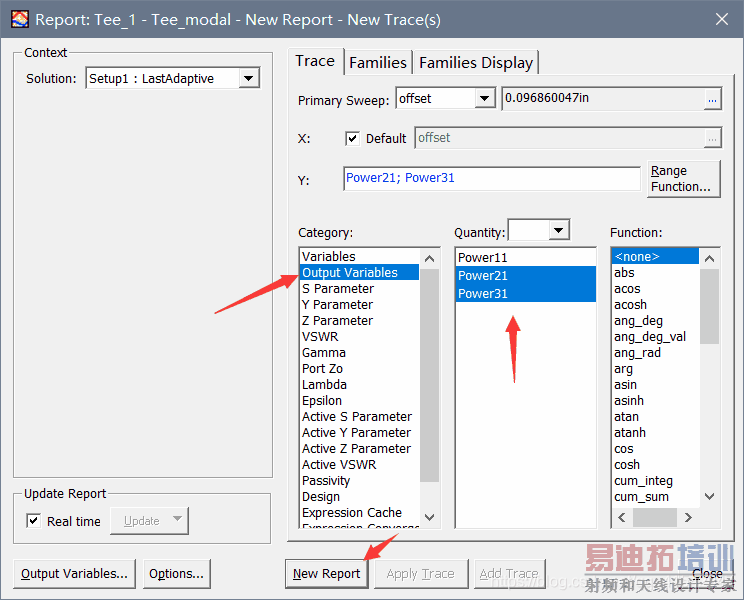The image size is (744, 600).
Task: Open the Output Variables dialog button
Action: [x=74, y=574]
